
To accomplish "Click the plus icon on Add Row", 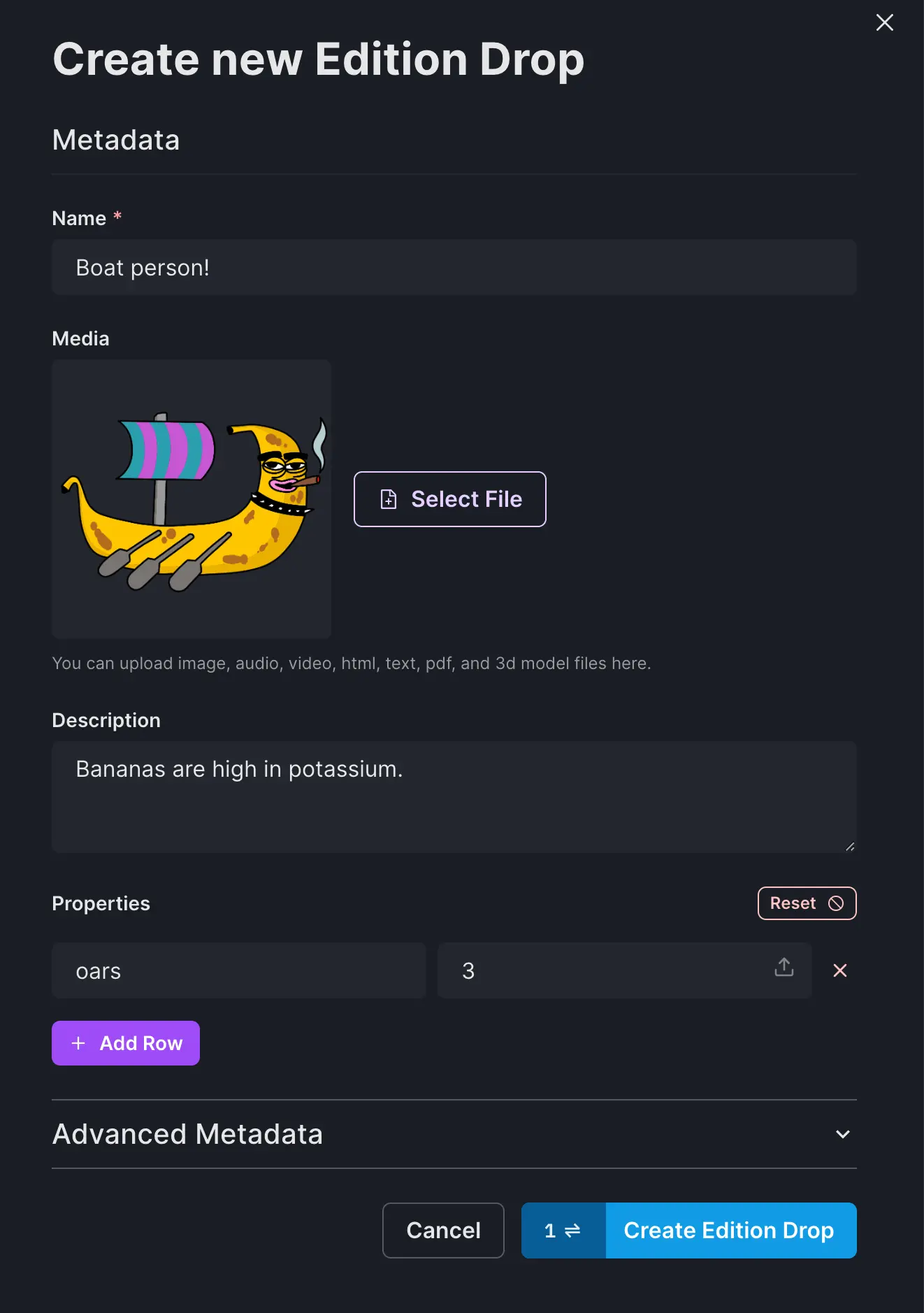I will pos(78,1043).
